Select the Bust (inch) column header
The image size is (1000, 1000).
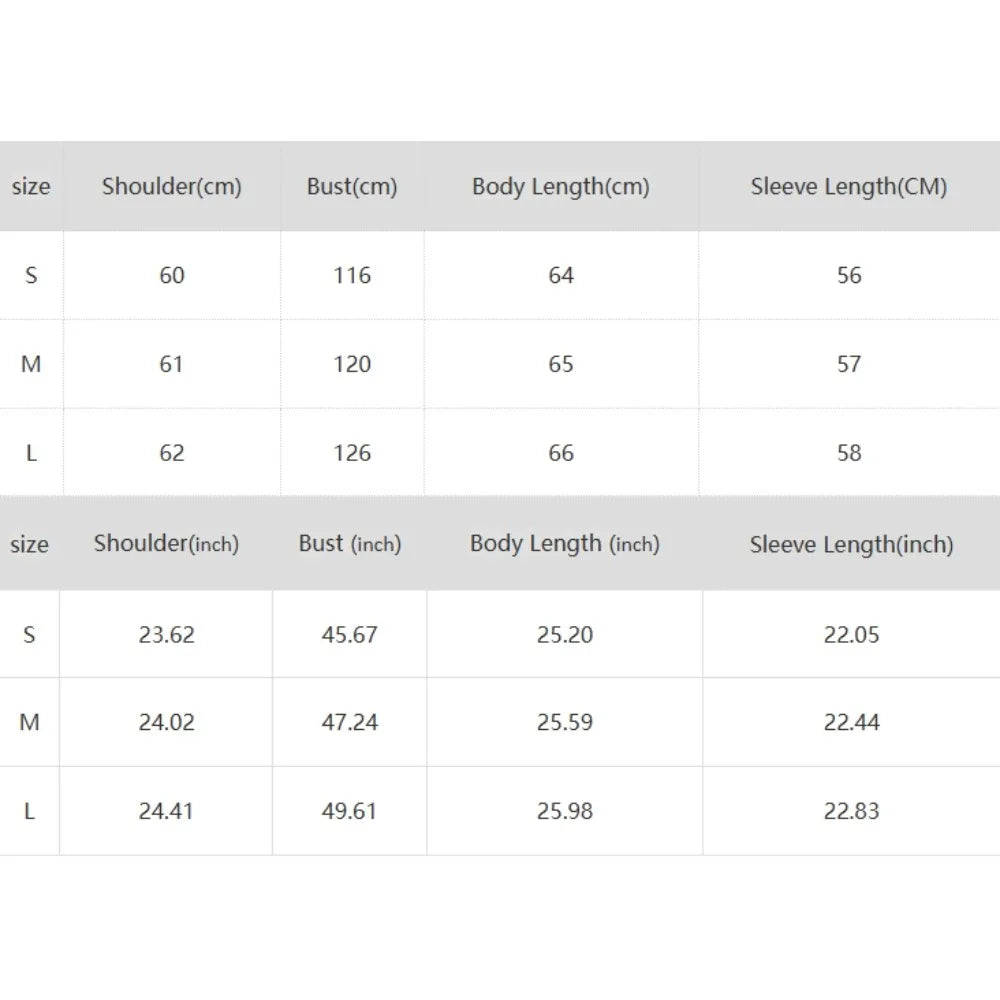click(x=350, y=544)
